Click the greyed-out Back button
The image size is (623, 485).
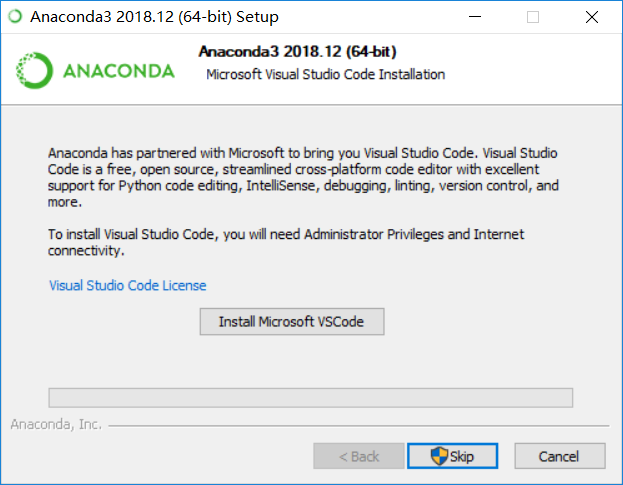point(359,456)
